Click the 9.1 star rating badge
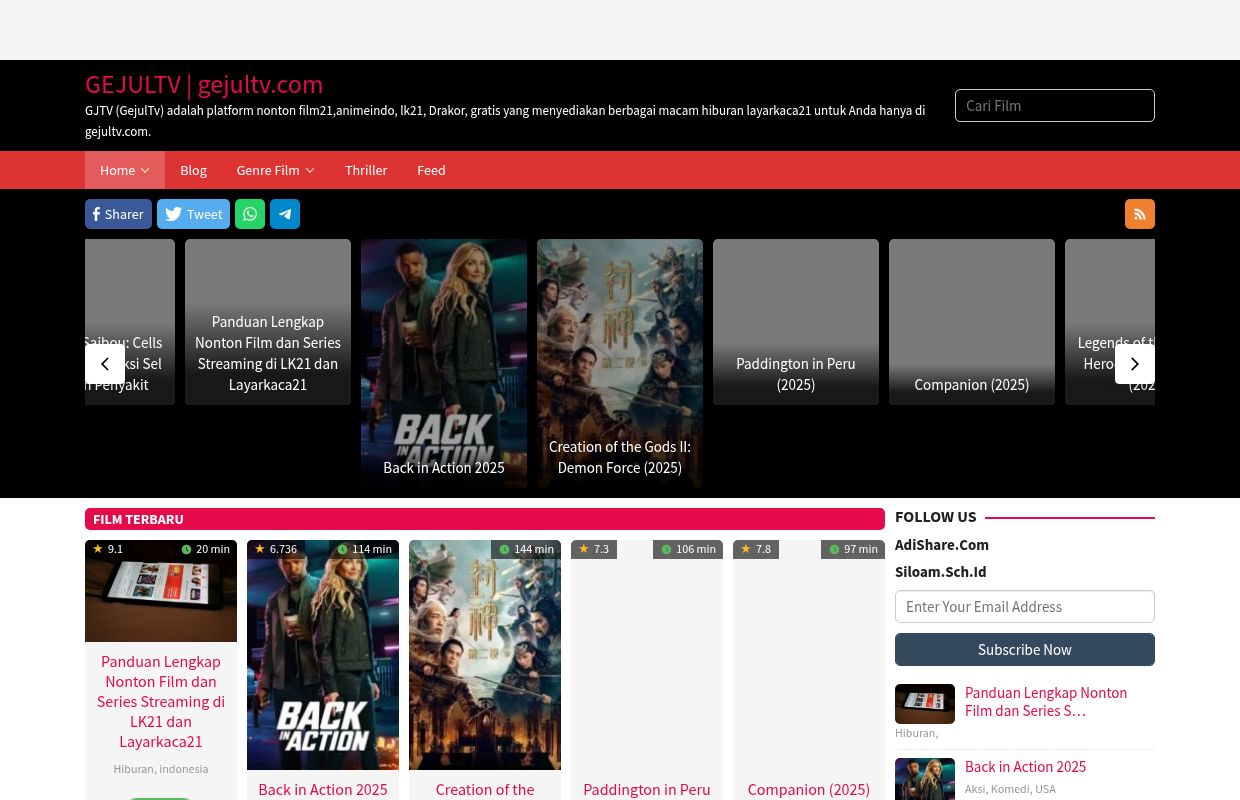This screenshot has width=1240, height=800. tap(108, 549)
